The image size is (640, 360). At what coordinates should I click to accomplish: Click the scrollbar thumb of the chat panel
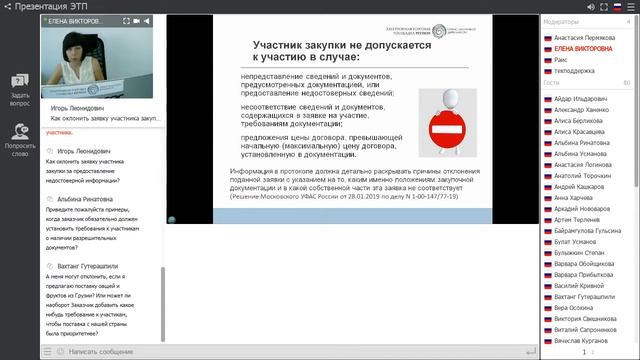163,304
